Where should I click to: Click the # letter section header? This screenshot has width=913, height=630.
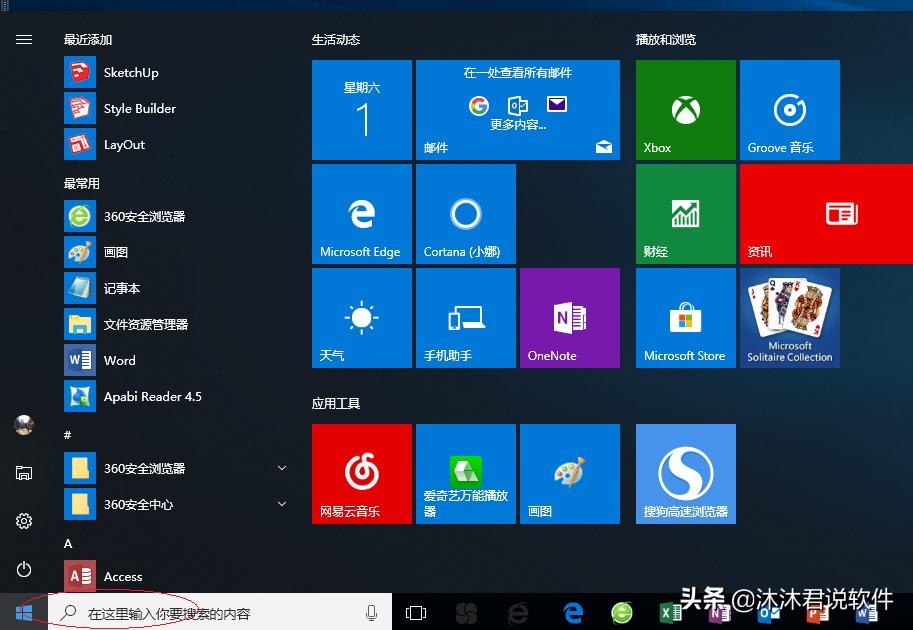68,435
